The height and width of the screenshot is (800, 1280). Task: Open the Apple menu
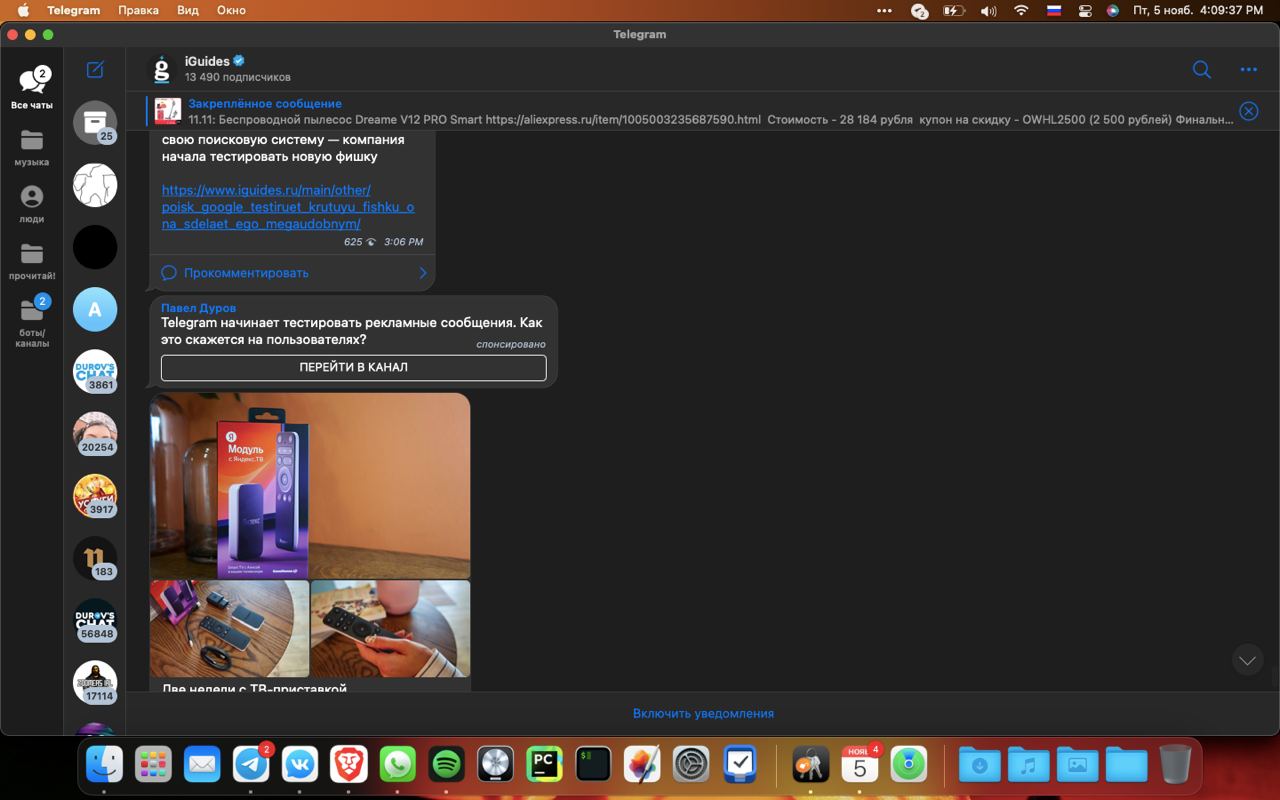click(x=23, y=10)
